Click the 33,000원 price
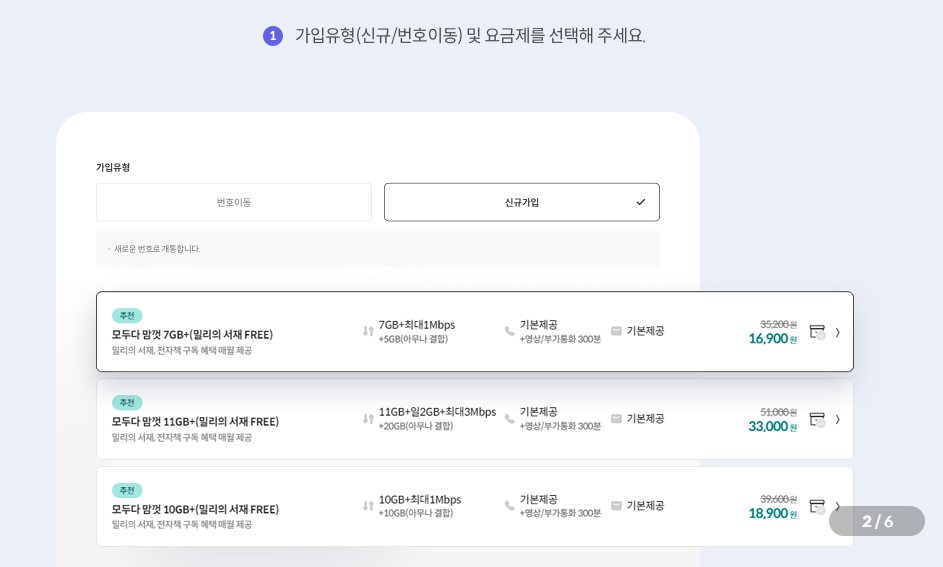This screenshot has height=567, width=943. [x=773, y=426]
